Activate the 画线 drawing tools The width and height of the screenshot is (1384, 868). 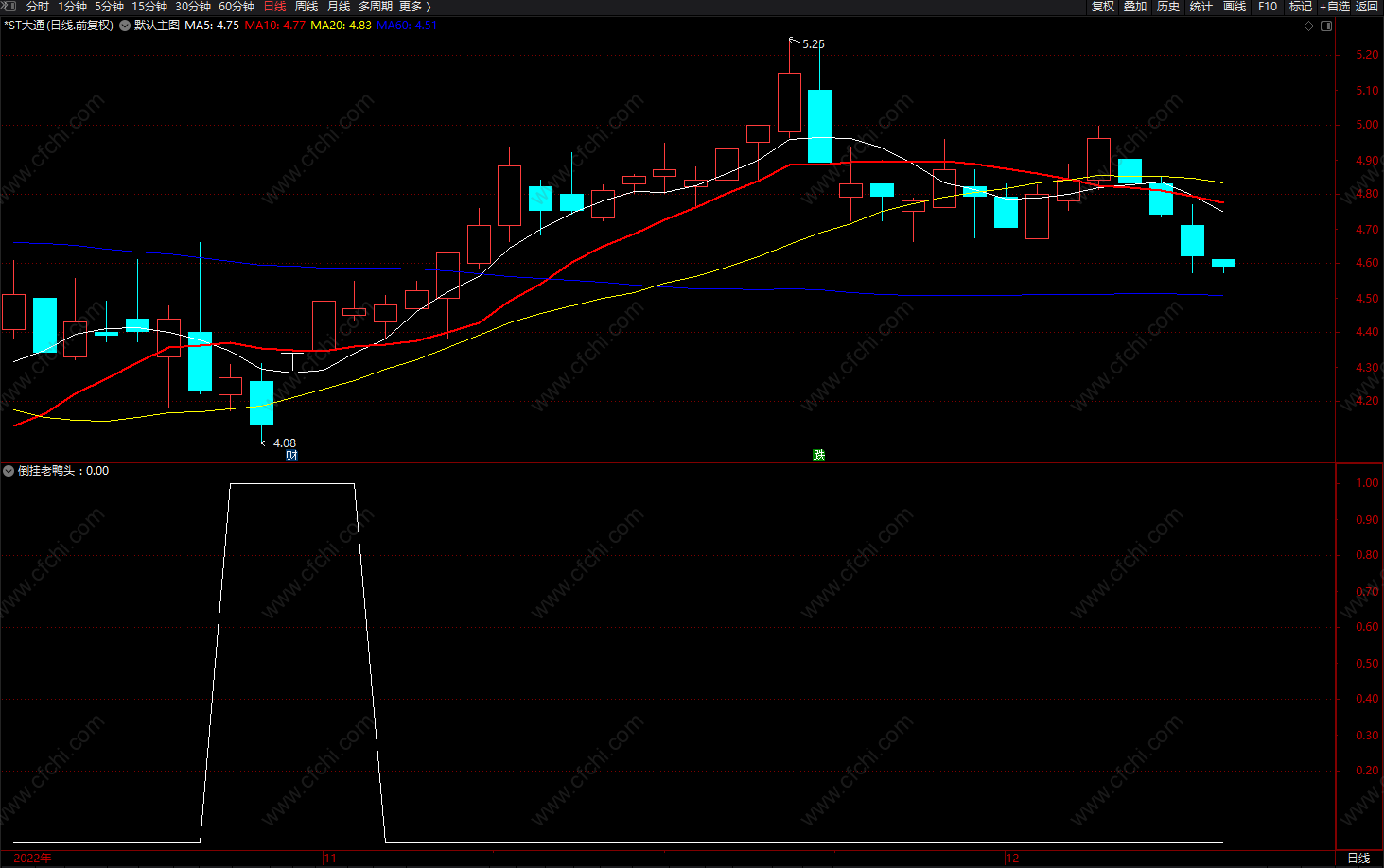tap(1235, 7)
